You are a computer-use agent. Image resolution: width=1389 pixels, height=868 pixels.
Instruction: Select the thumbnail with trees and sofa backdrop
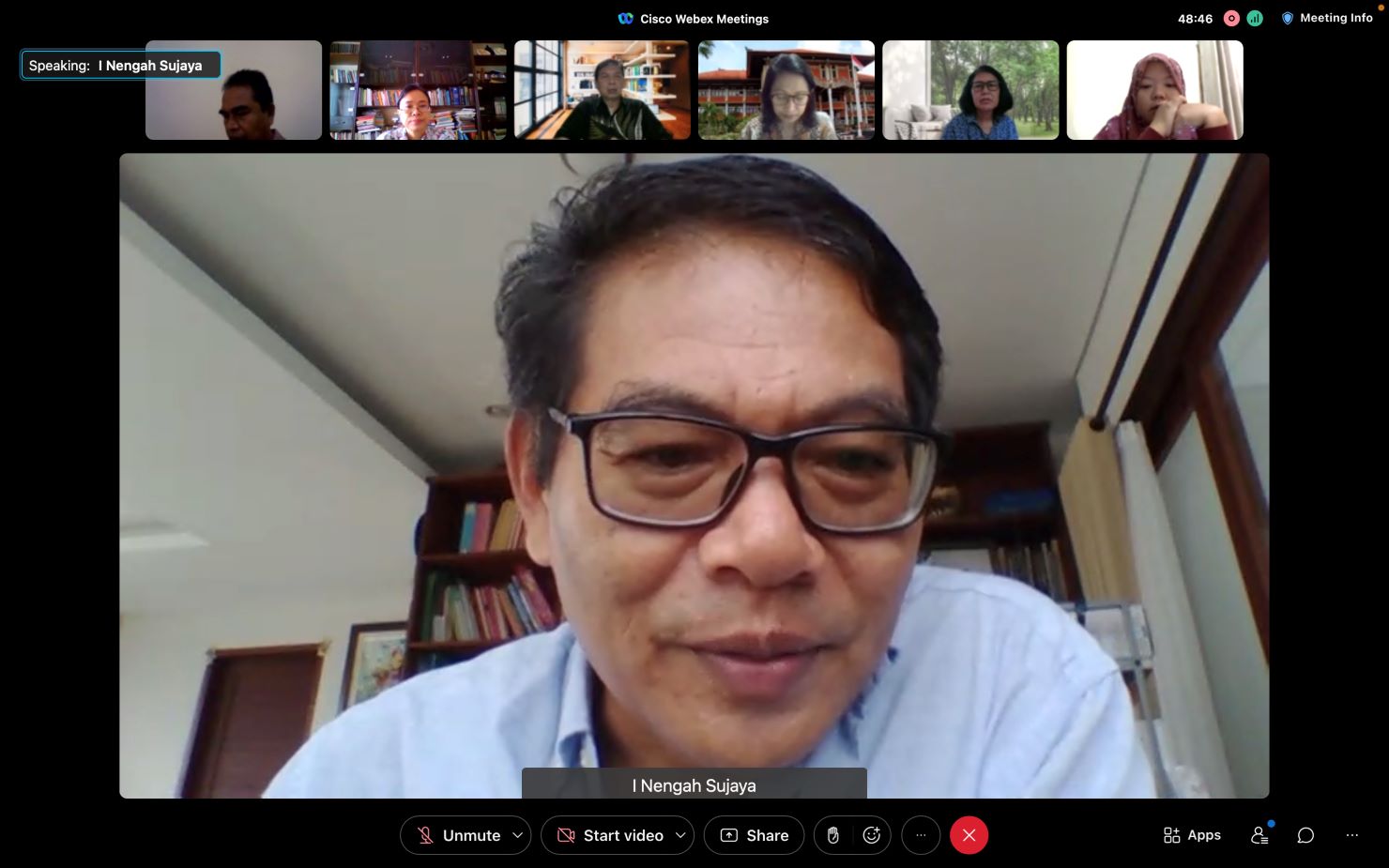(x=970, y=90)
